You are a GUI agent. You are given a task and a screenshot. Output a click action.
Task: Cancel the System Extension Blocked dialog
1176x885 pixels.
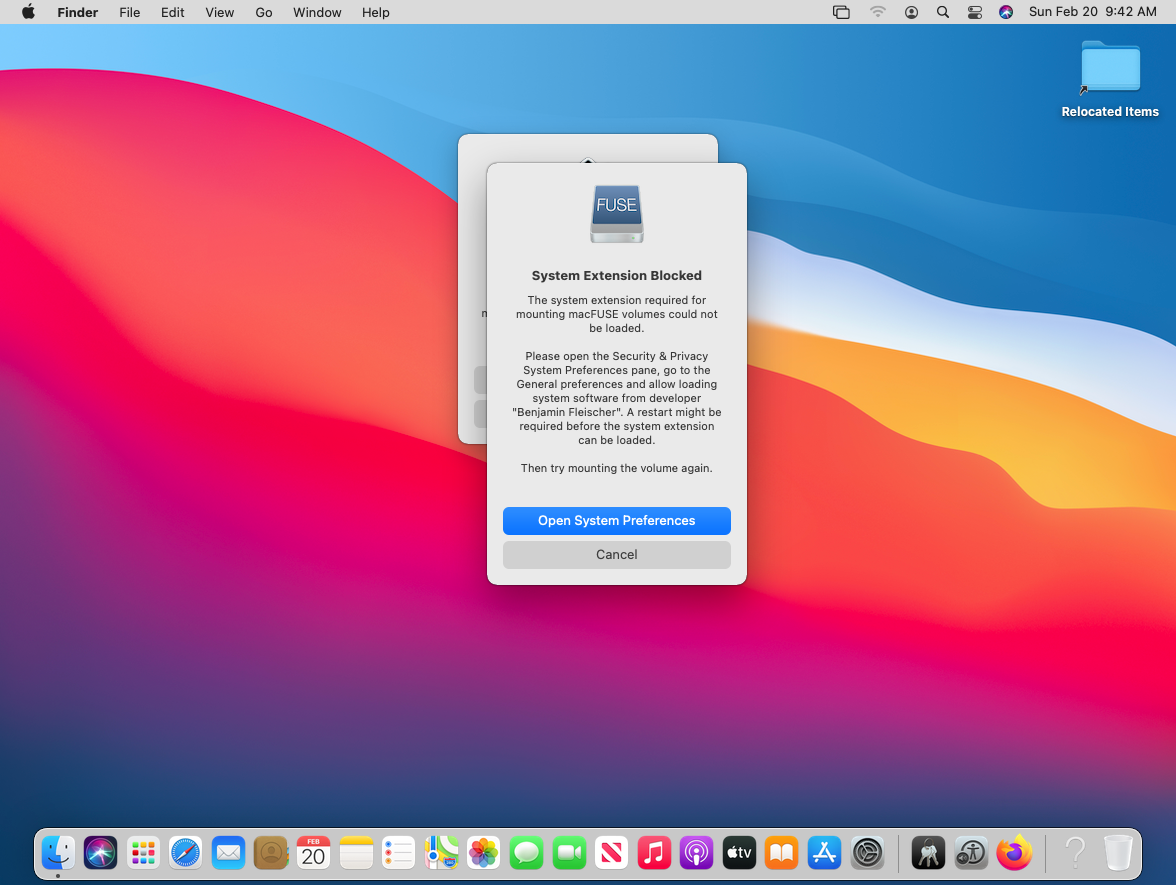pos(616,554)
